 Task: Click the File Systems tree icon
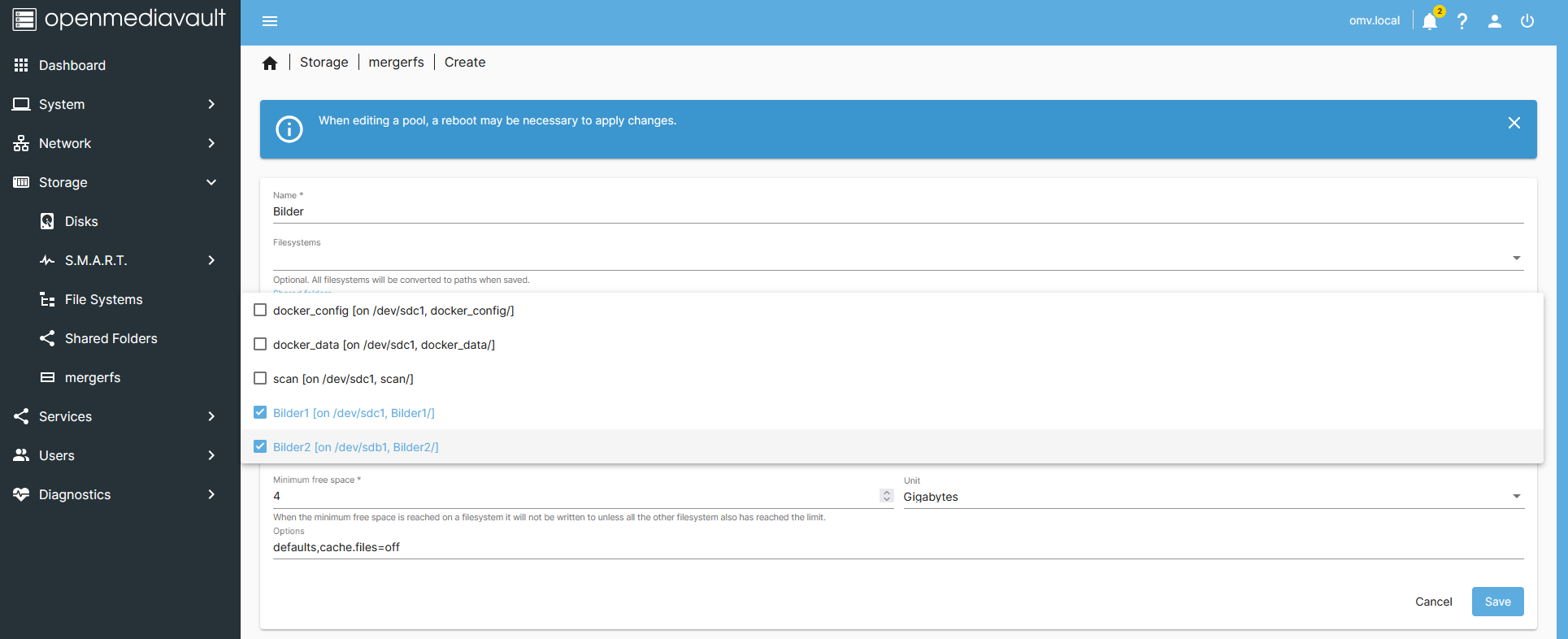[47, 299]
